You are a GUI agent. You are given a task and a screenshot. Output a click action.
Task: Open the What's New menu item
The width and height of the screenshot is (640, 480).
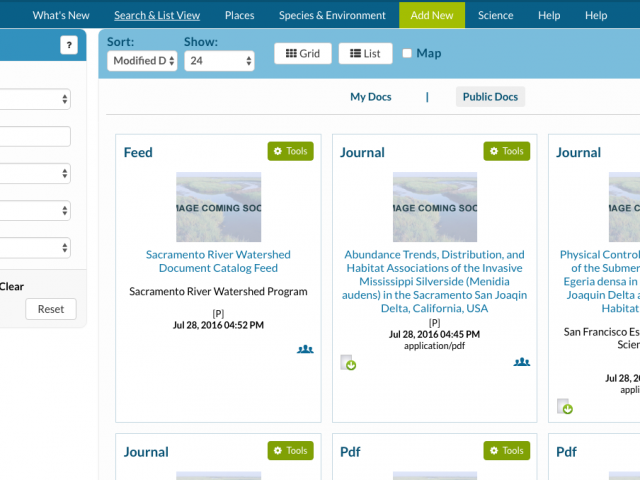pos(61,16)
